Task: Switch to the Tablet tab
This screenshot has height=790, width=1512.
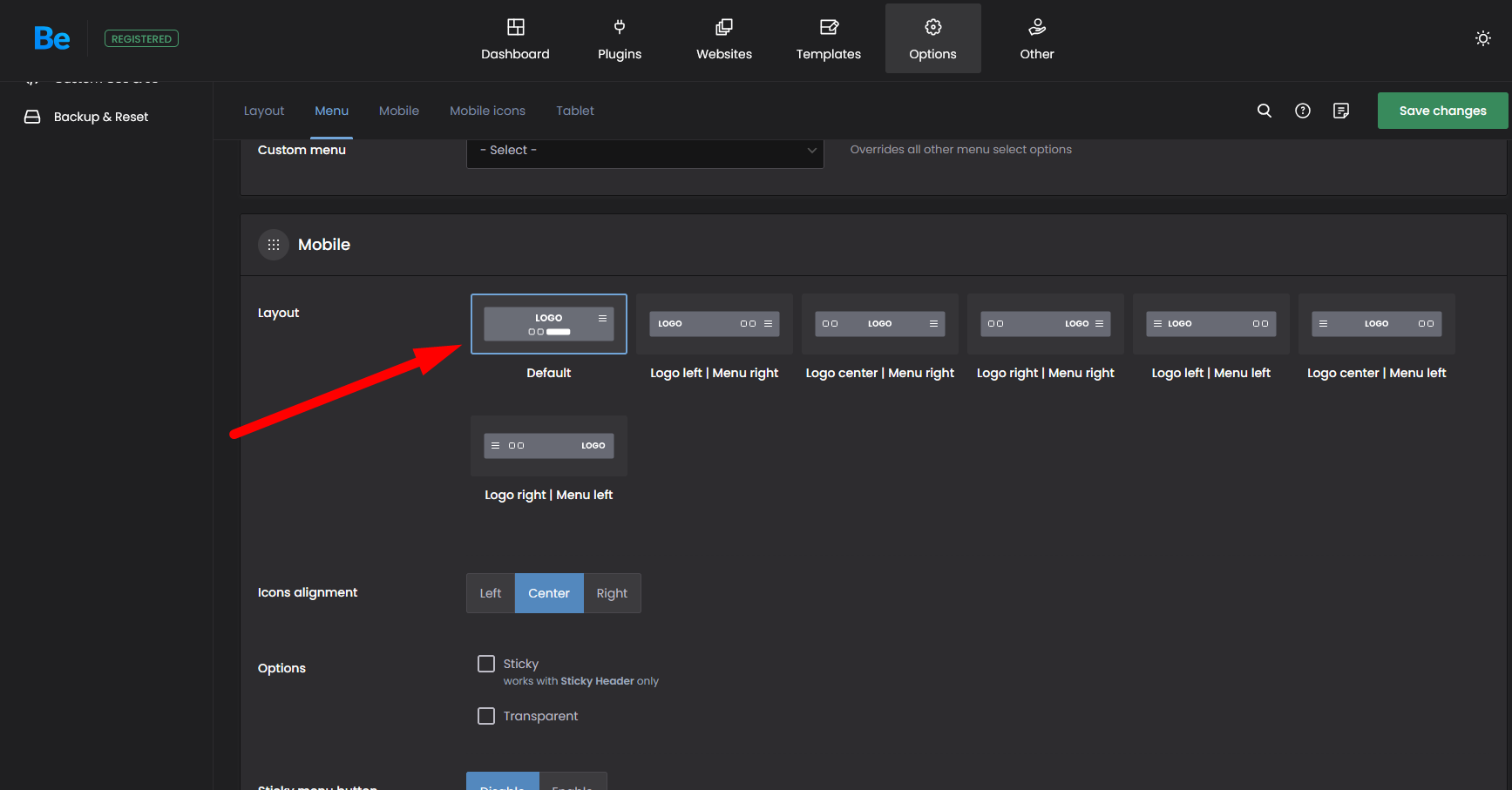Action: [x=574, y=111]
